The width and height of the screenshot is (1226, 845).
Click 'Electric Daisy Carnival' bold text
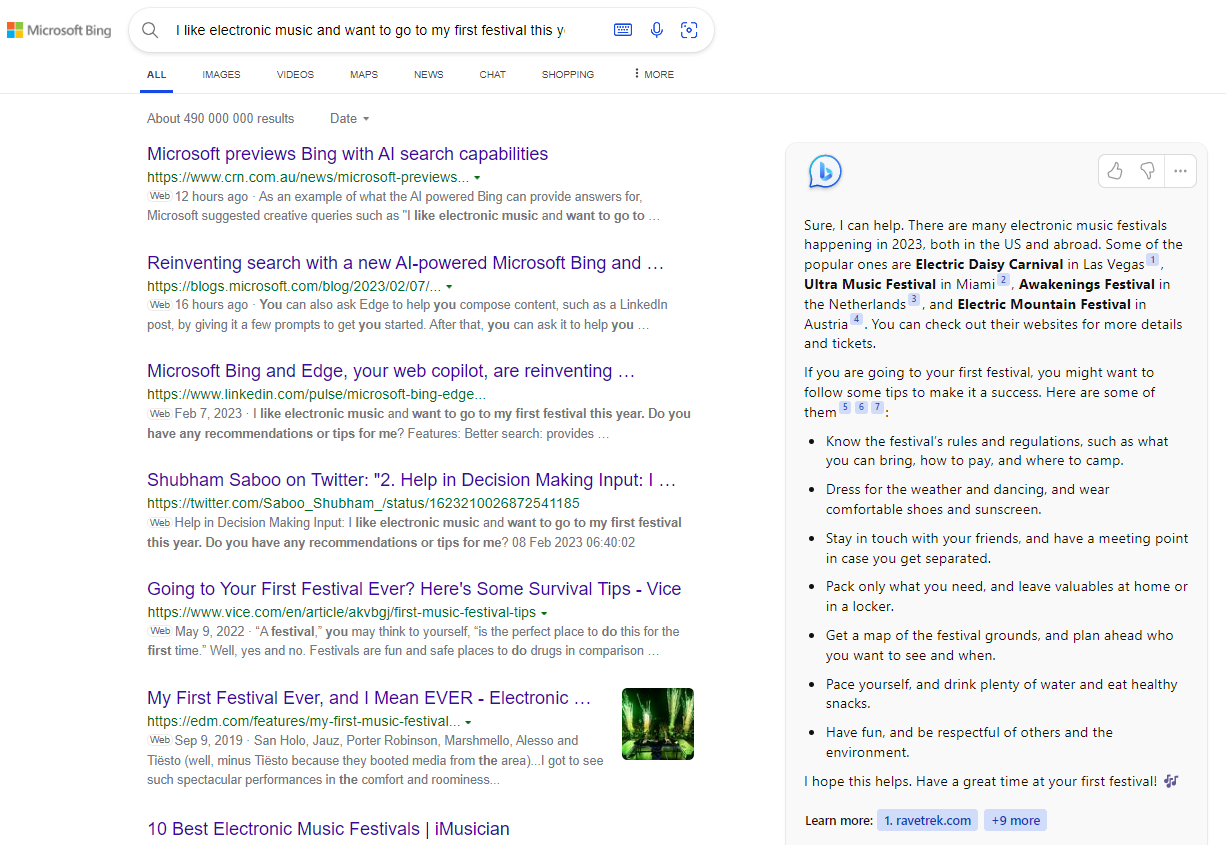click(x=988, y=265)
